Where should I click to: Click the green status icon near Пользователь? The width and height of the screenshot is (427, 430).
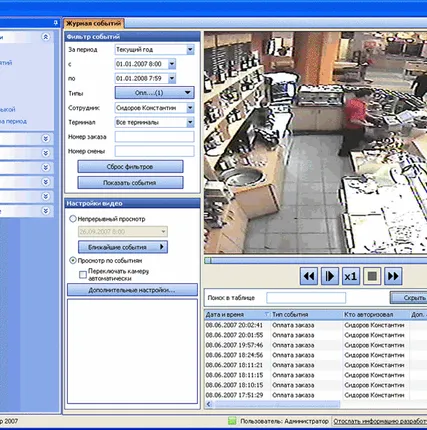coord(232,421)
